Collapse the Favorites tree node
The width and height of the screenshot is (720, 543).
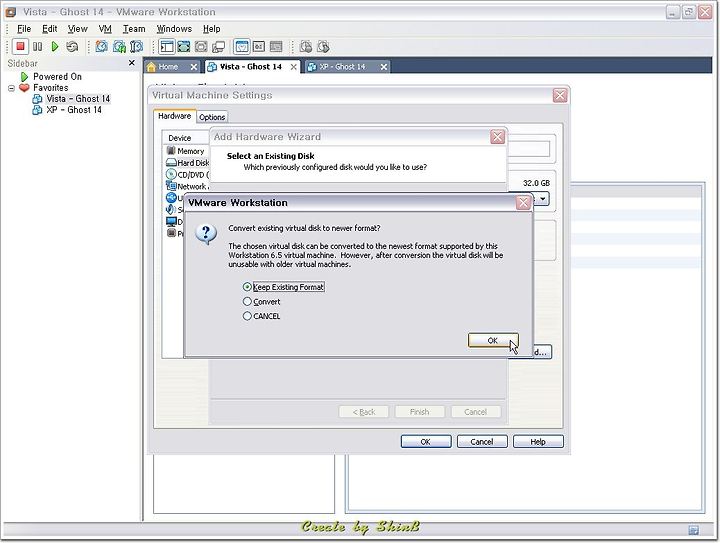click(x=11, y=88)
